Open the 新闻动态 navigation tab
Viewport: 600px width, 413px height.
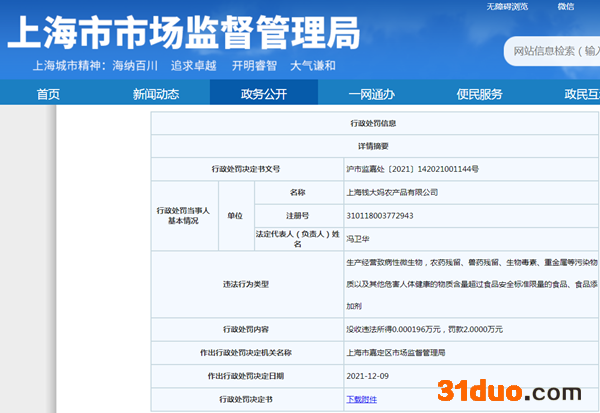pyautogui.click(x=155, y=94)
